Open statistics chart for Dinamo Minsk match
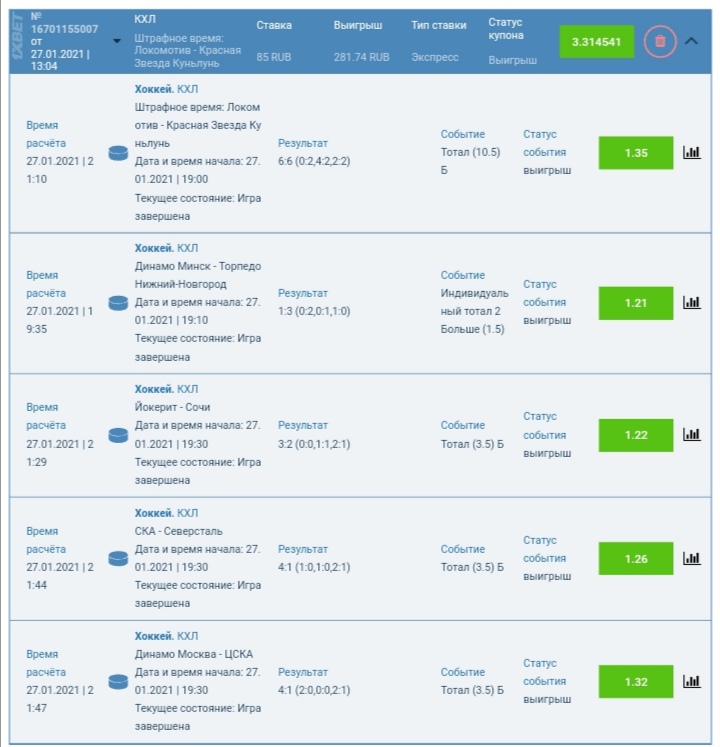This screenshot has width=720, height=747. pos(692,302)
